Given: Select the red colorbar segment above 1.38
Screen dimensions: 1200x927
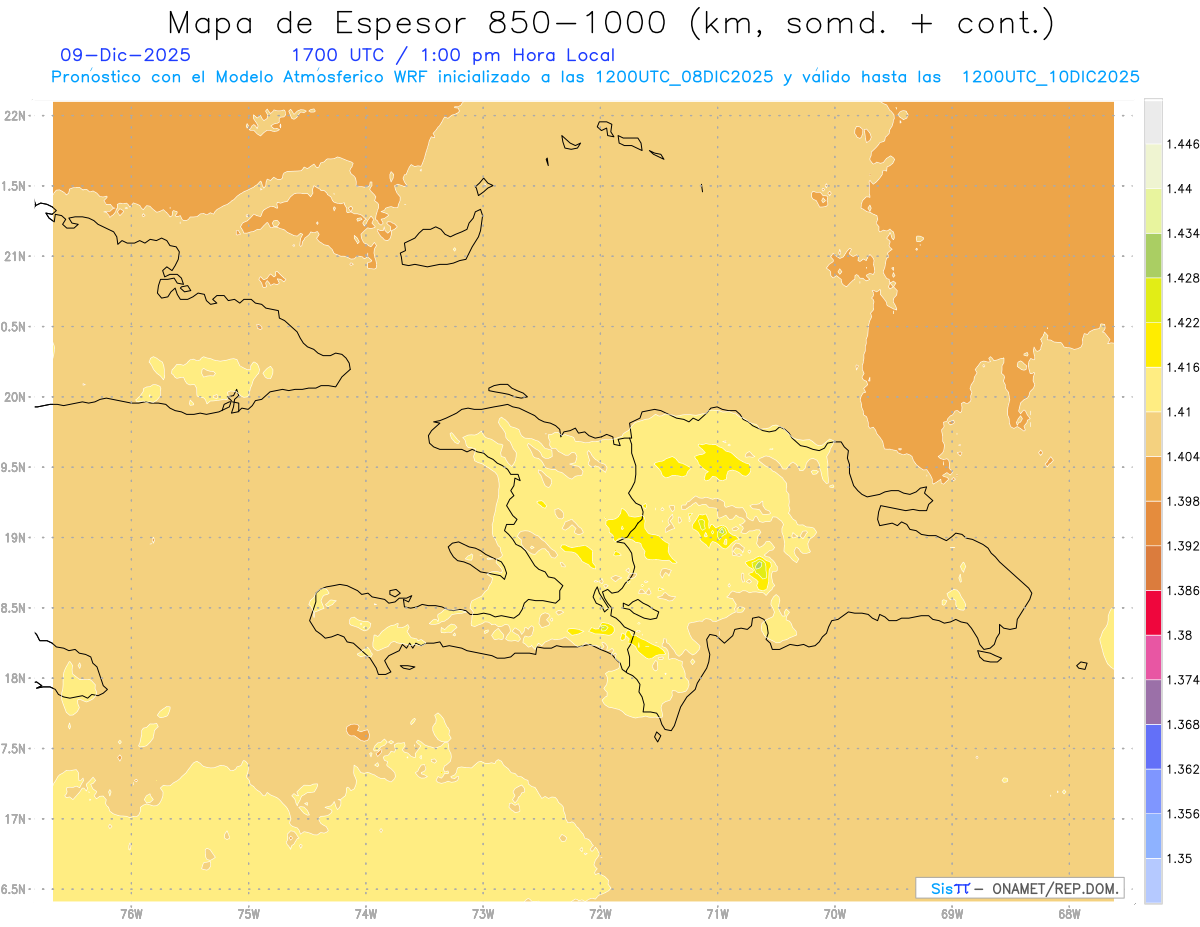Looking at the screenshot, I should coord(1153,612).
